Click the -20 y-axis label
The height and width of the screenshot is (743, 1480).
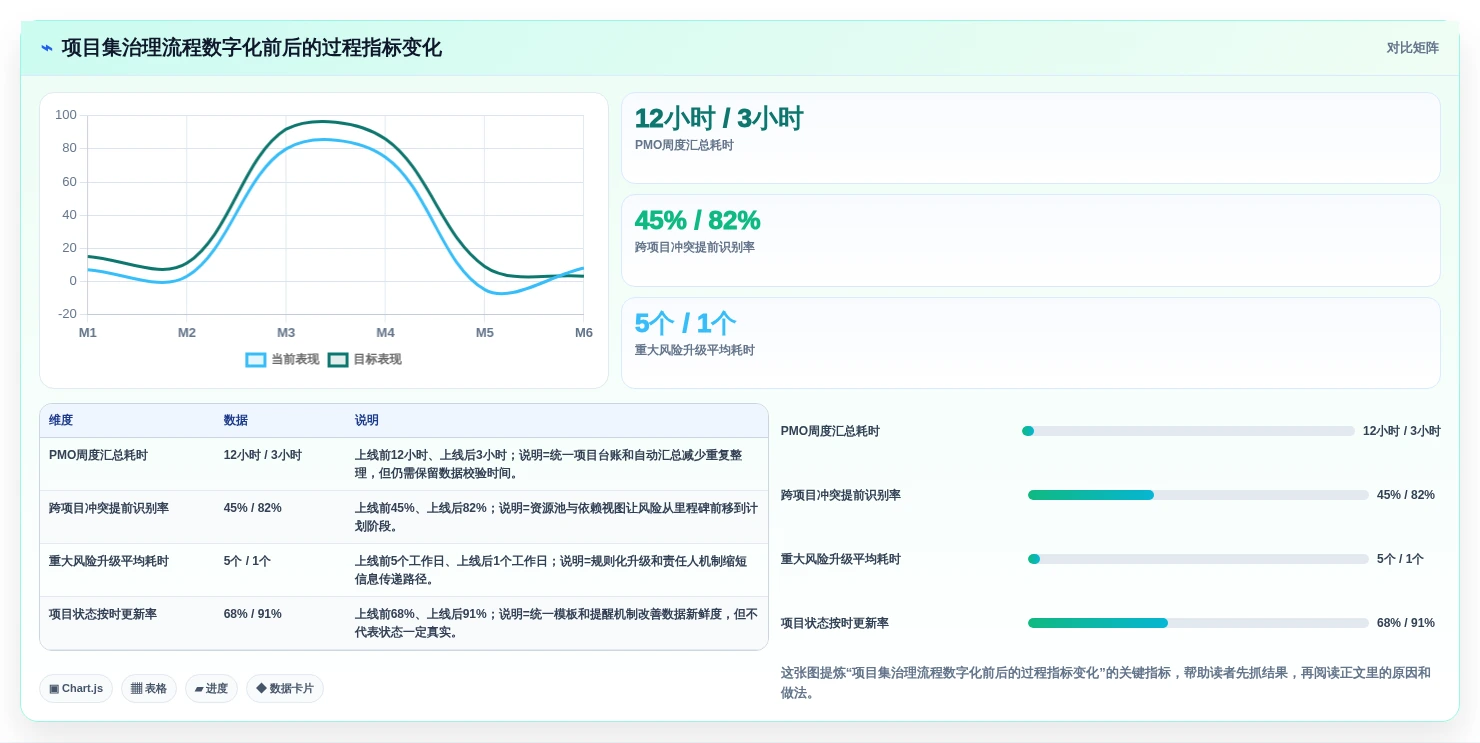coord(67,314)
